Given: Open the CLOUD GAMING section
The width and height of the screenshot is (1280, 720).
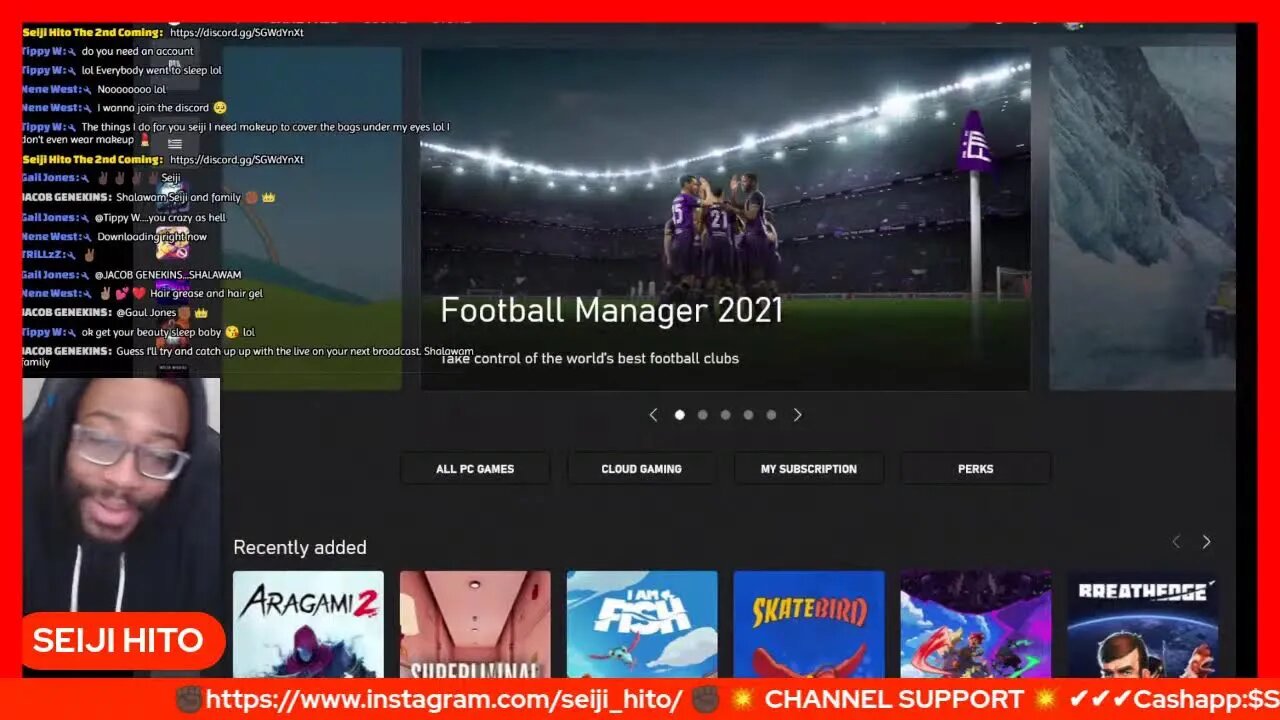Looking at the screenshot, I should coord(641,468).
